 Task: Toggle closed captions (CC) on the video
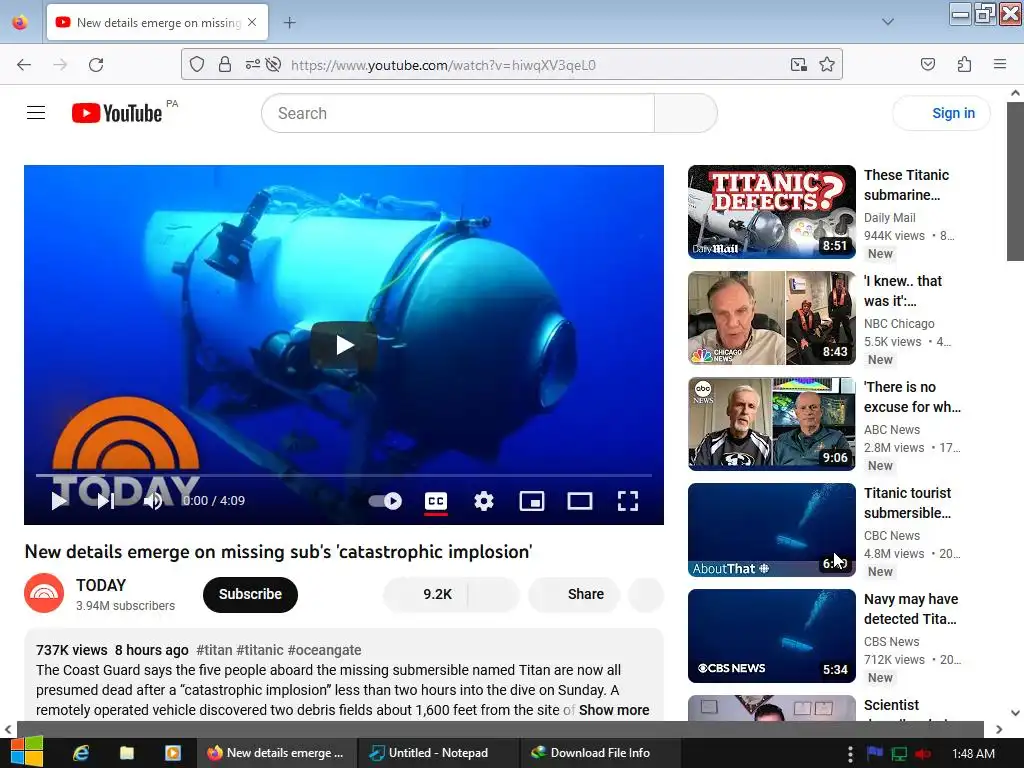[436, 501]
